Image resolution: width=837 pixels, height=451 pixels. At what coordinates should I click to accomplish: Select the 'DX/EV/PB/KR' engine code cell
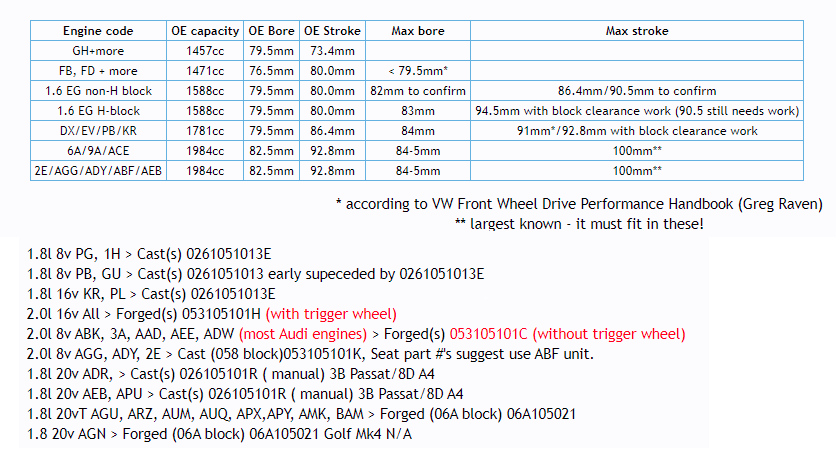[98, 131]
